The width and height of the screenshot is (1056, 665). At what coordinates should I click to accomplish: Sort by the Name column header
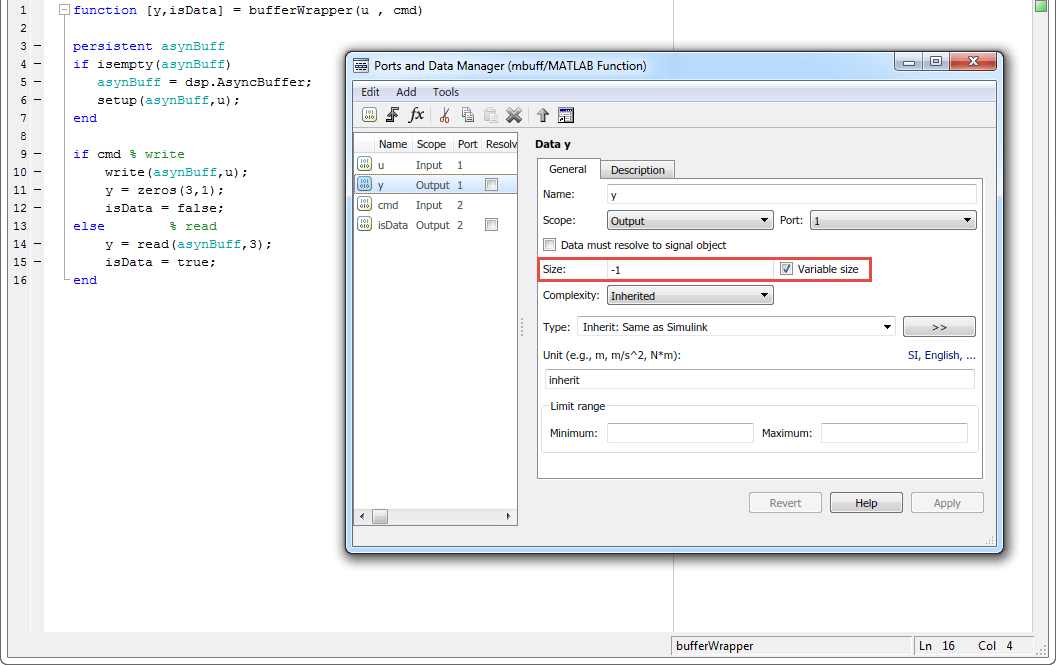coord(393,144)
